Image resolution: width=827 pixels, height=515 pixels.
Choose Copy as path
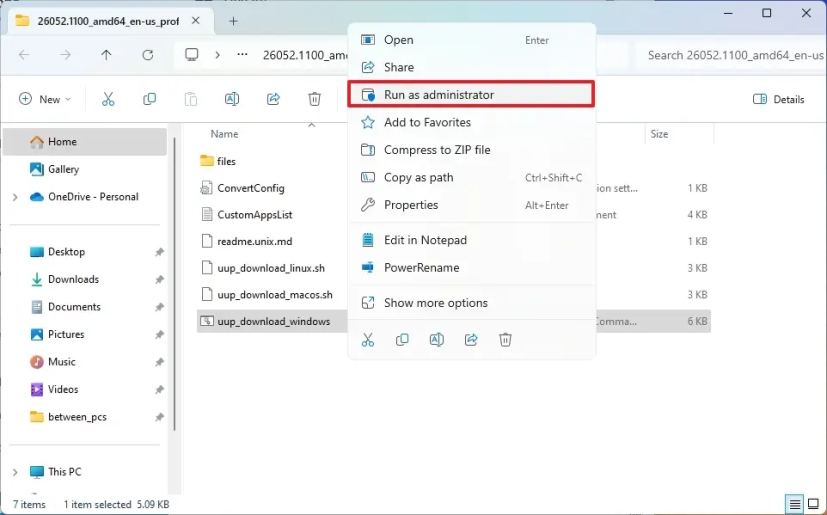(x=472, y=177)
